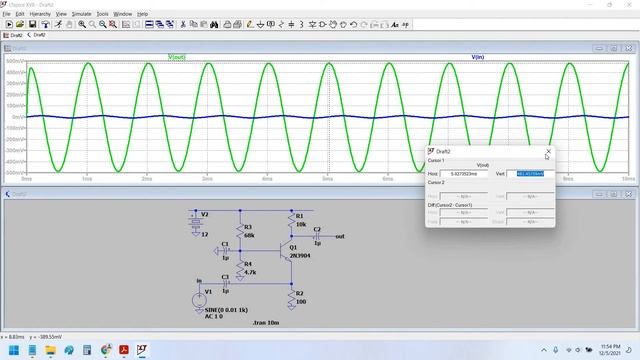The width and height of the screenshot is (640, 360).
Task: Open the Windows Start menu
Action: (14, 350)
